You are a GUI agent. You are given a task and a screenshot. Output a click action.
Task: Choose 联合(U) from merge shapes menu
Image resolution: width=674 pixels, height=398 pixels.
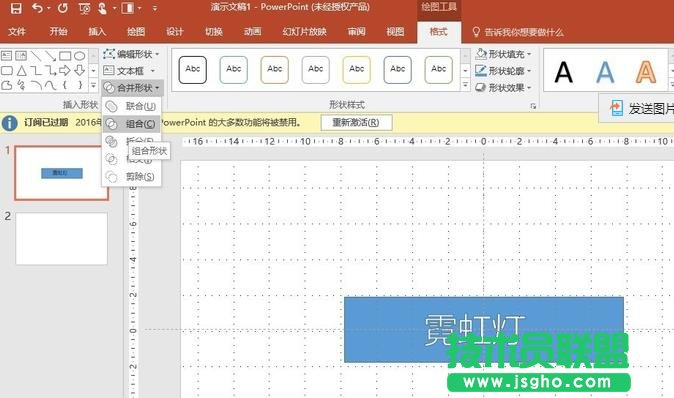pyautogui.click(x=132, y=106)
